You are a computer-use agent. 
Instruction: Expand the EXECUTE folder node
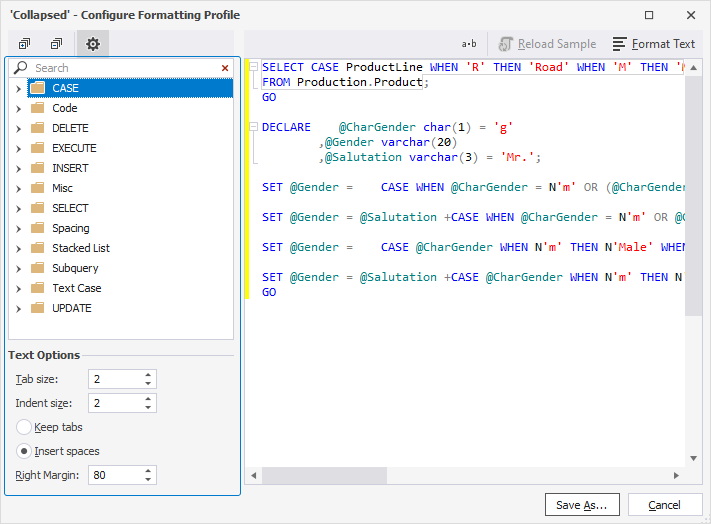18,148
